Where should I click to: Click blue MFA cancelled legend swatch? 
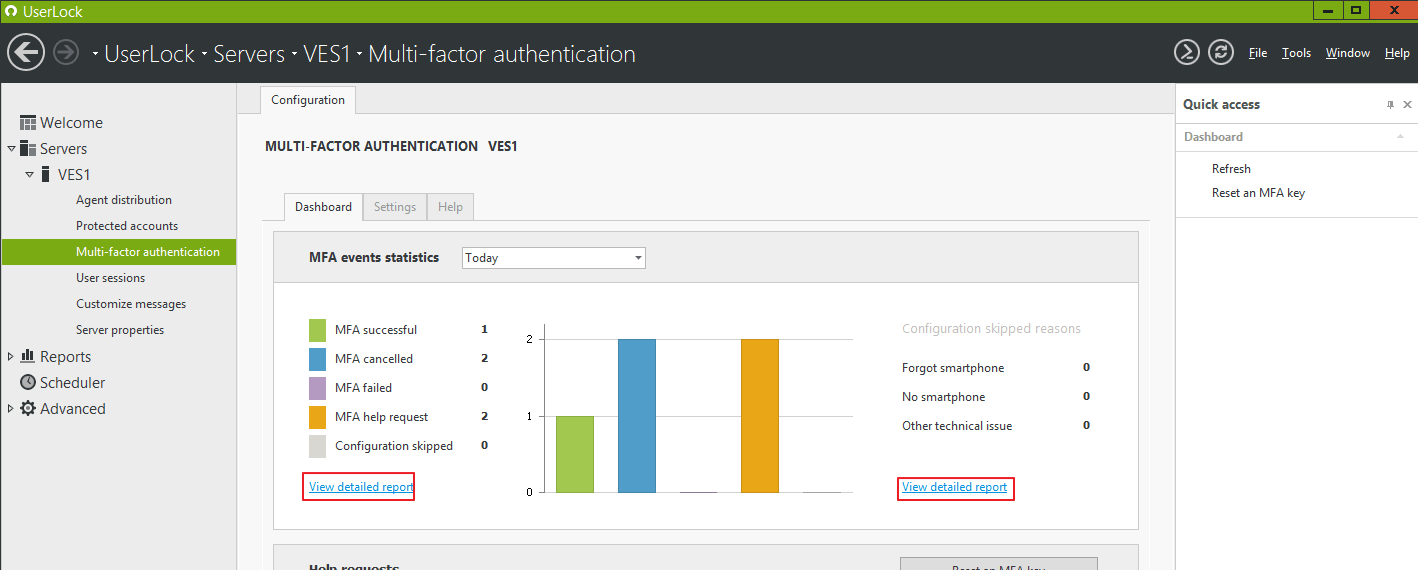tap(318, 359)
